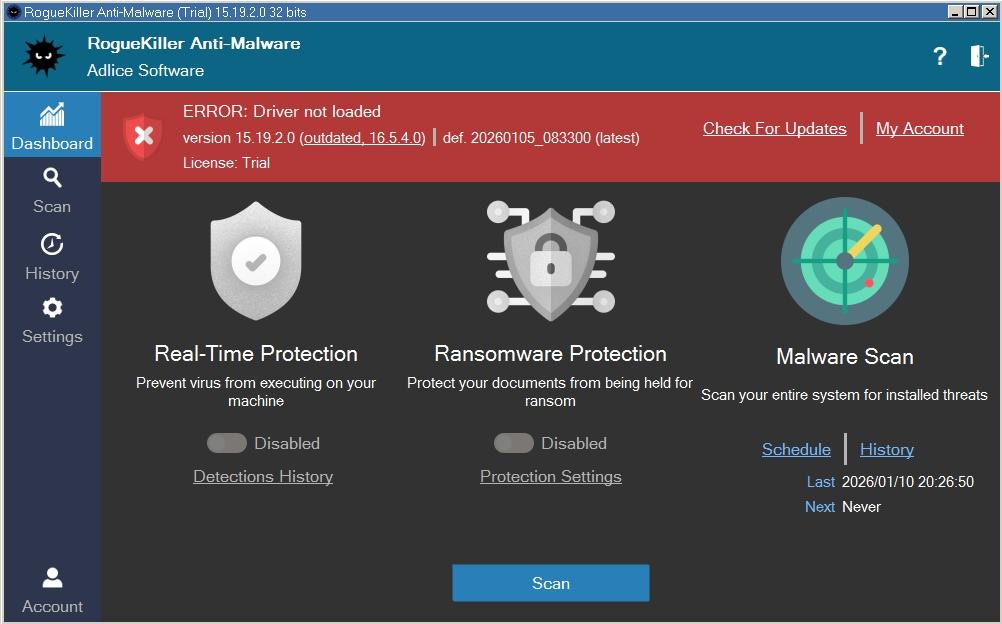Click the help question mark icon
Screen dimensions: 1002x624
click(x=939, y=56)
